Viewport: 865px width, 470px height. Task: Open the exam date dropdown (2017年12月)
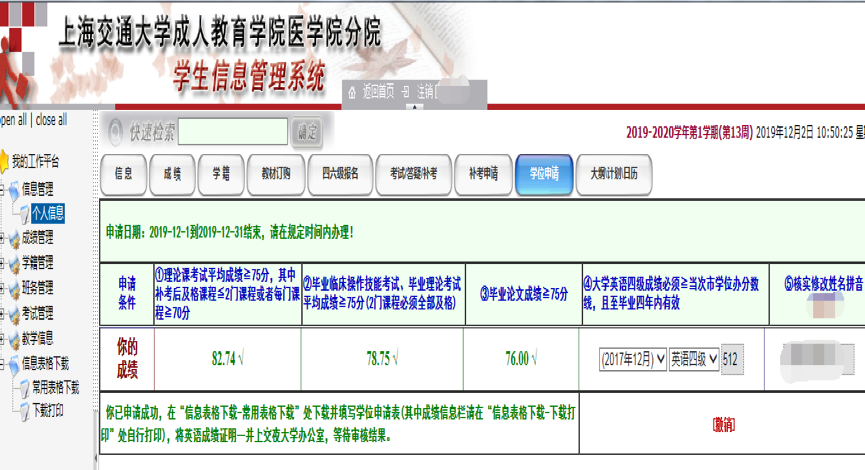click(633, 360)
